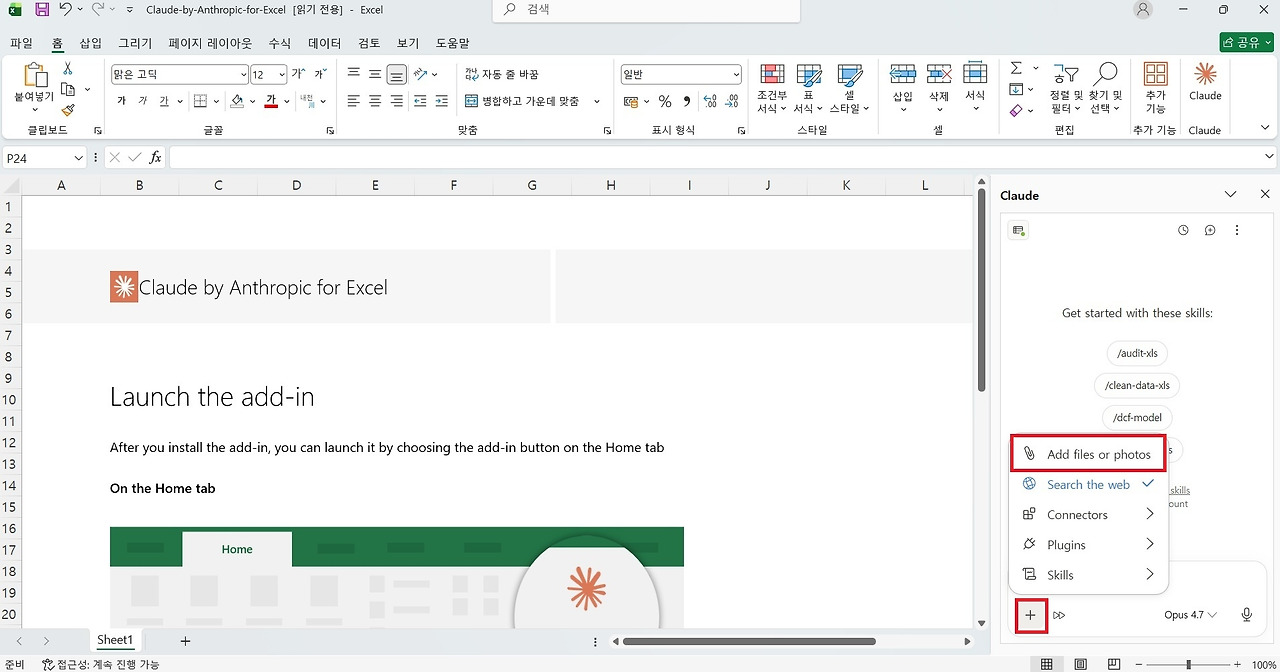Click the center horizontally icon
This screenshot has width=1280, height=672.
coord(375,101)
